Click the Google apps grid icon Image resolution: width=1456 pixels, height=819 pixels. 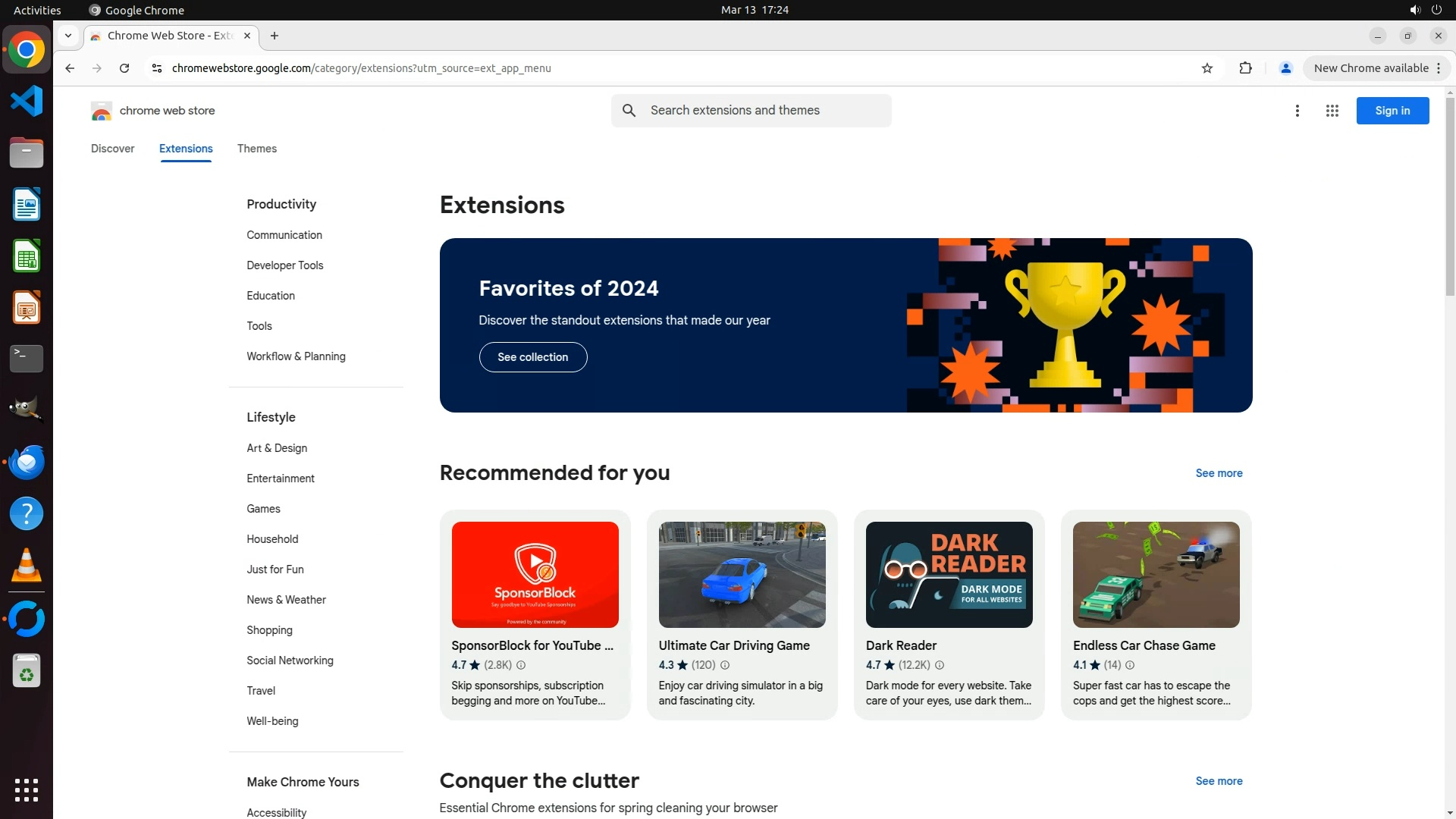(1332, 111)
